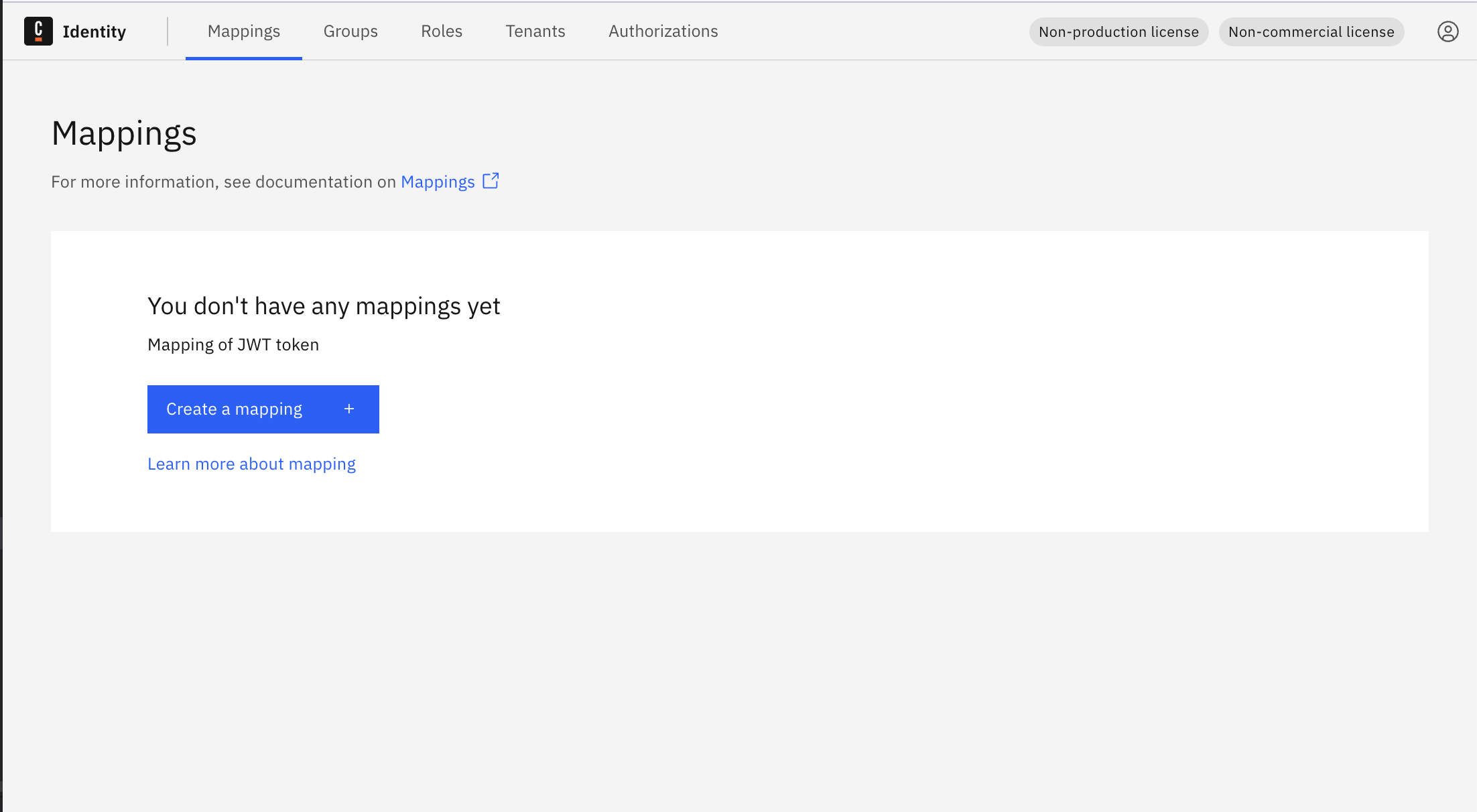This screenshot has width=1477, height=812.
Task: Click the external link icon beside Mappings documentation
Action: [x=491, y=180]
